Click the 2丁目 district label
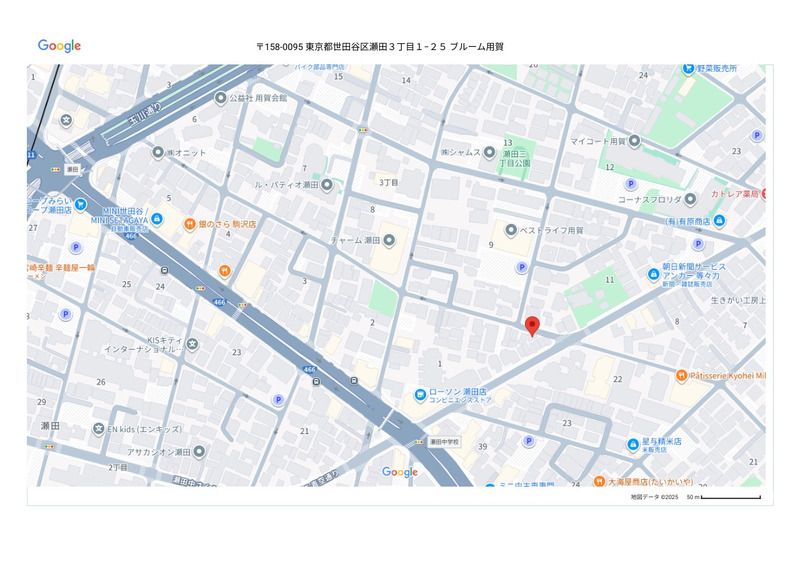Image resolution: width=800 pixels, height=566 pixels. pyautogui.click(x=118, y=467)
